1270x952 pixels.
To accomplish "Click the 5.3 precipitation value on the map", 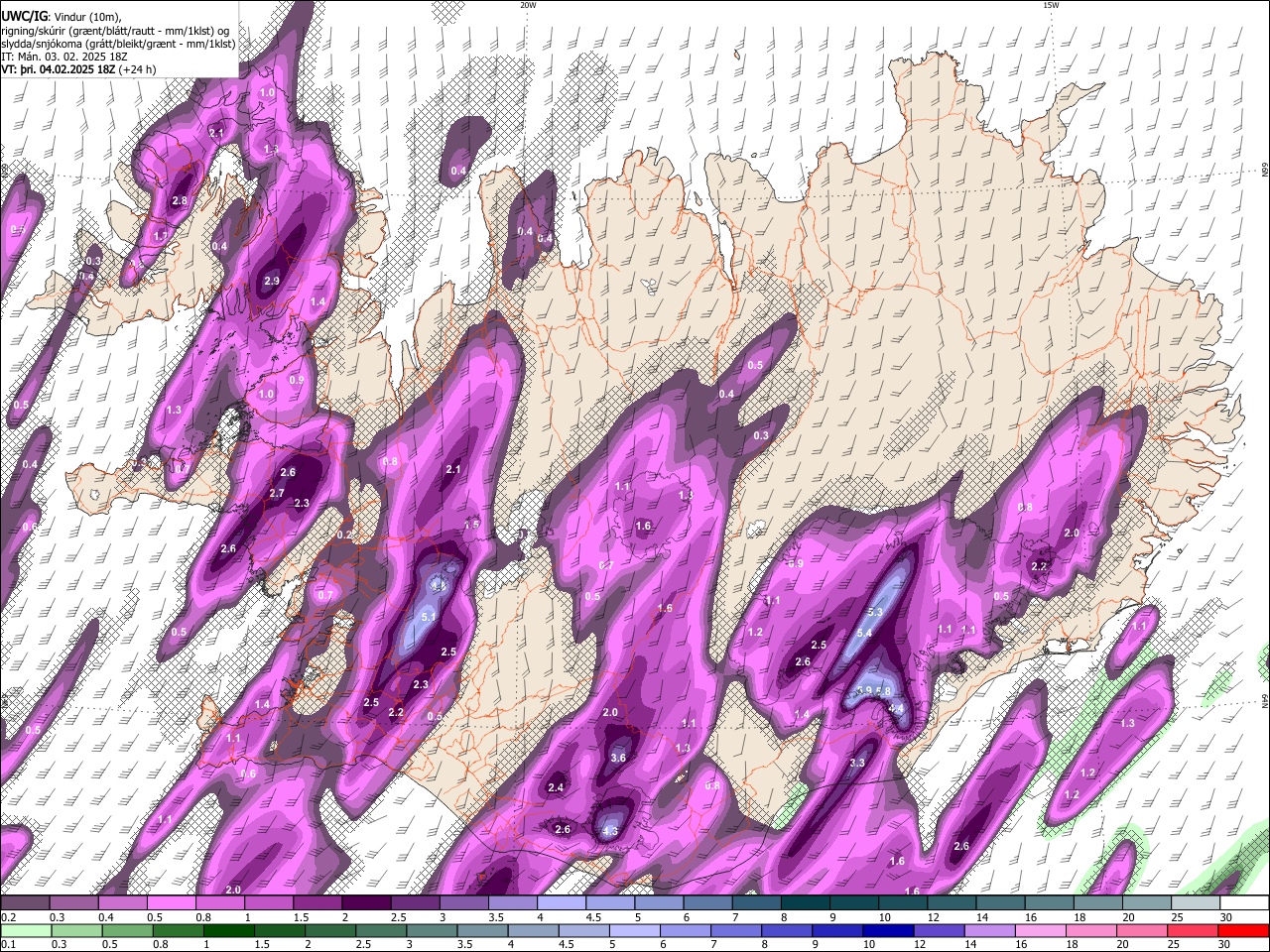I will (x=875, y=613).
